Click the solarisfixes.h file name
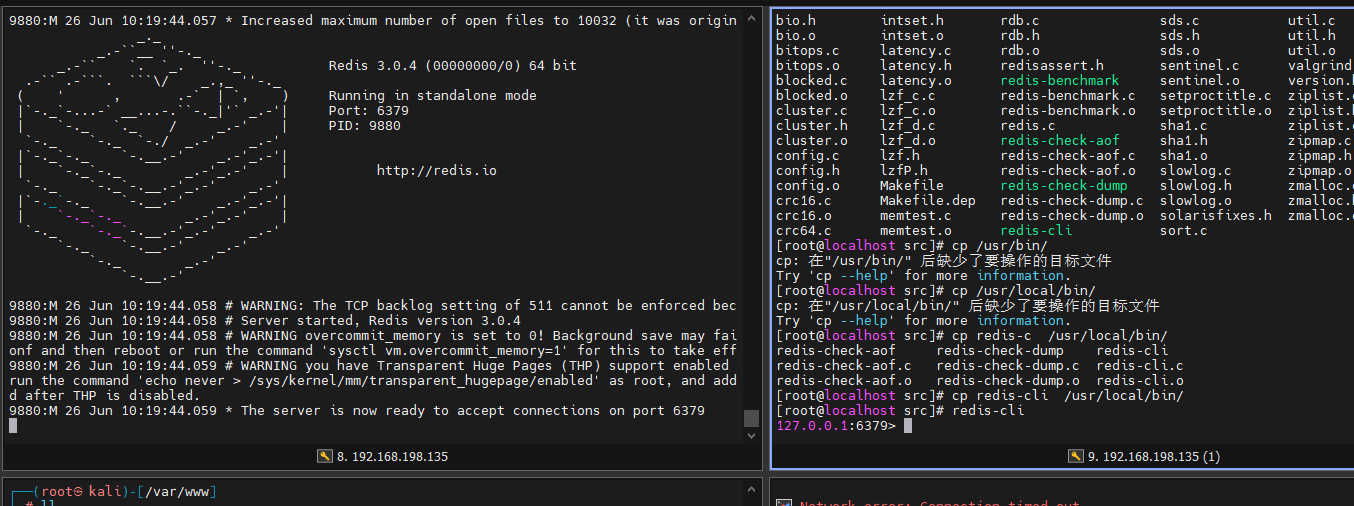 [x=1216, y=216]
